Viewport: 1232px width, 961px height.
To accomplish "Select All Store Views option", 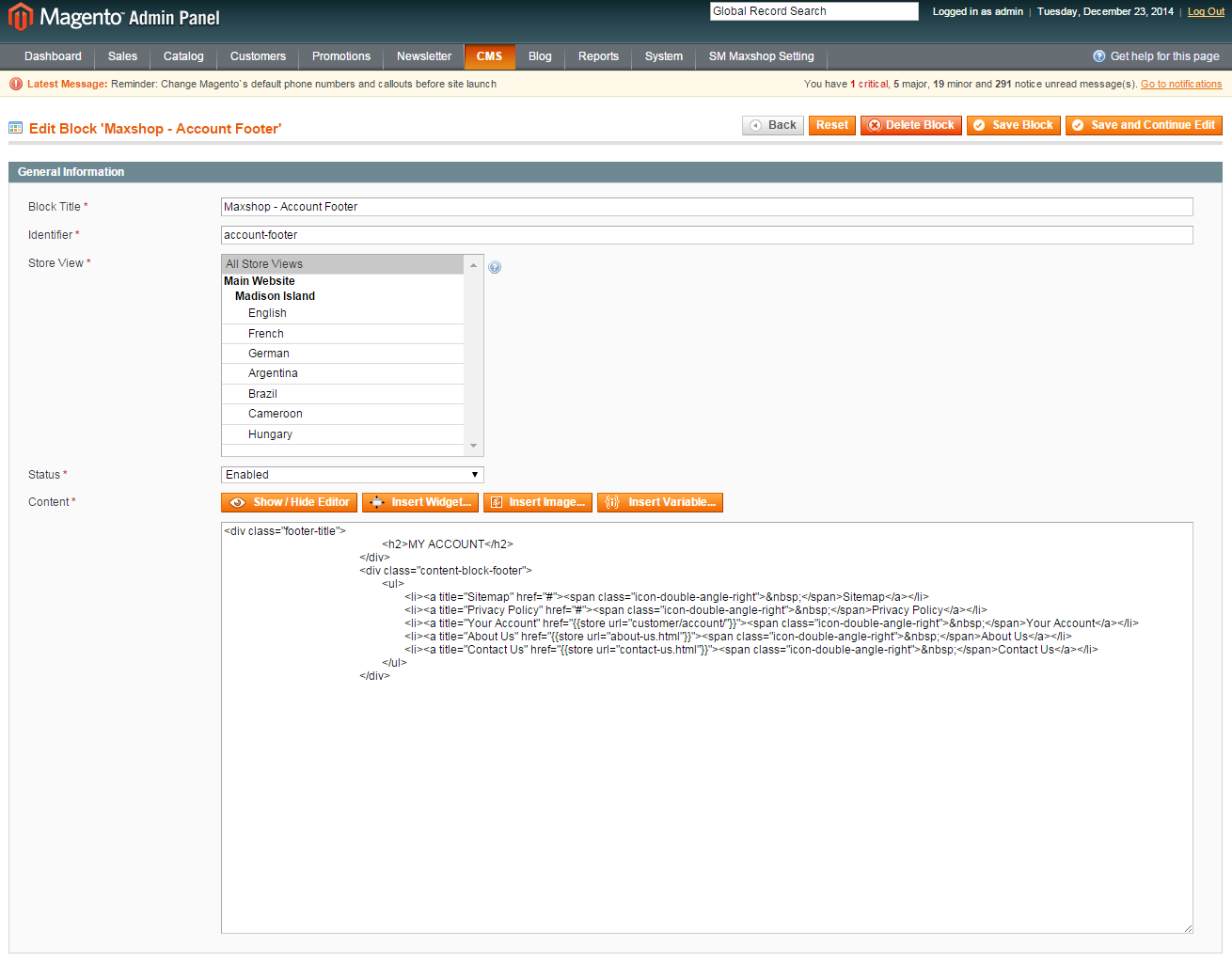I will 342,264.
